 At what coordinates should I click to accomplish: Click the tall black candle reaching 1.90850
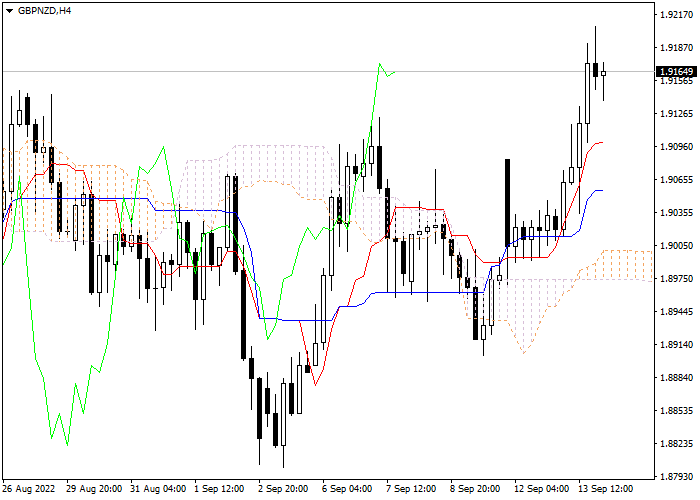pyautogui.click(x=508, y=203)
